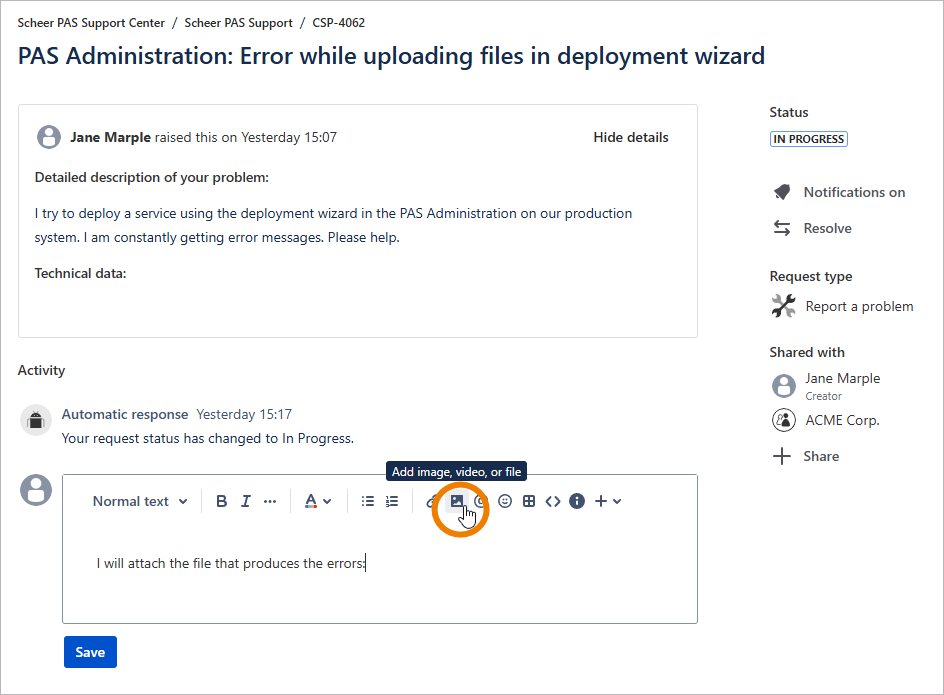Click the Report a problem wrench icon

(x=783, y=306)
